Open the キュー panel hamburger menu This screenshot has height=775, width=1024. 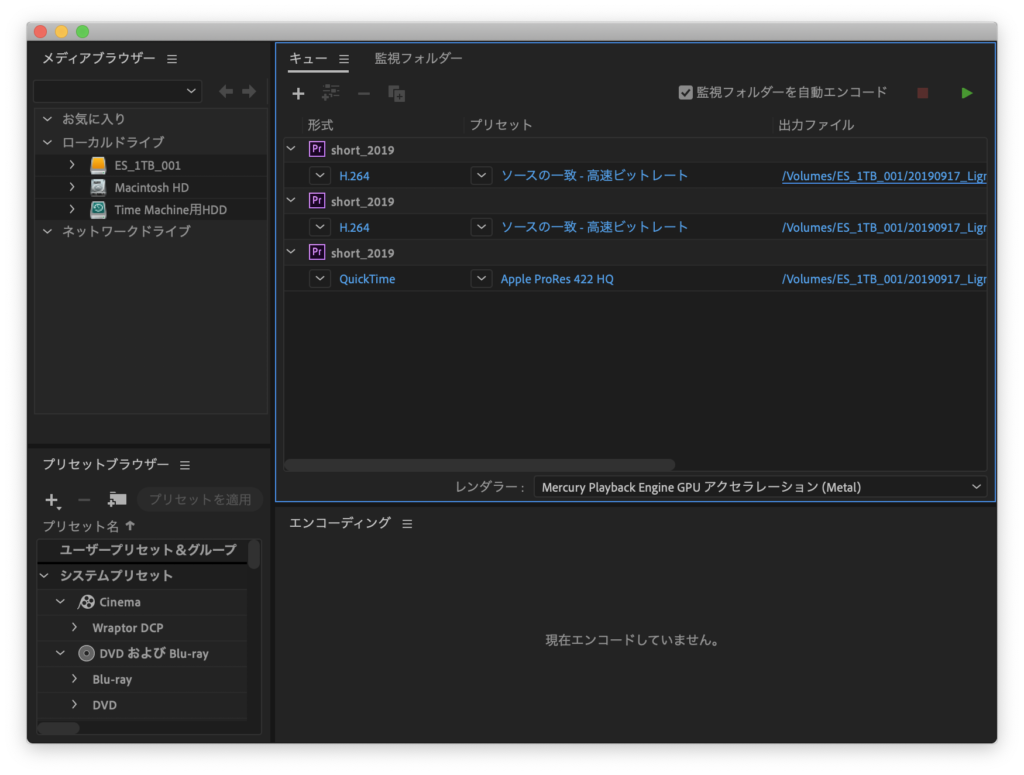pos(342,58)
